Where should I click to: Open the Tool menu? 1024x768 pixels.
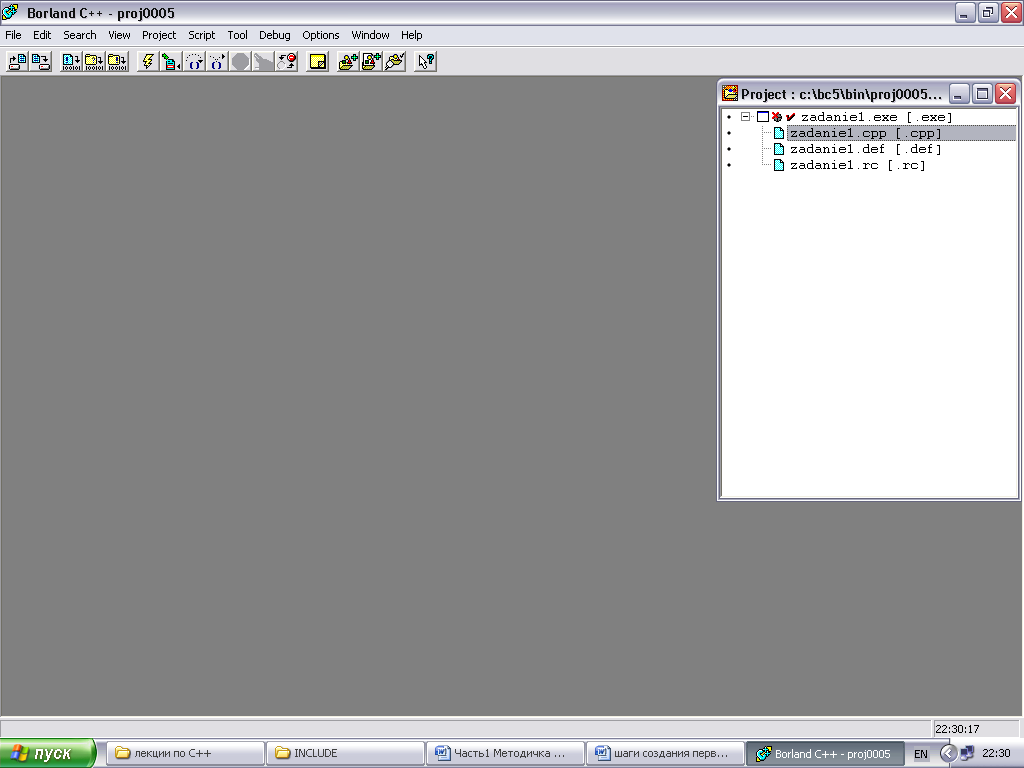click(x=237, y=35)
